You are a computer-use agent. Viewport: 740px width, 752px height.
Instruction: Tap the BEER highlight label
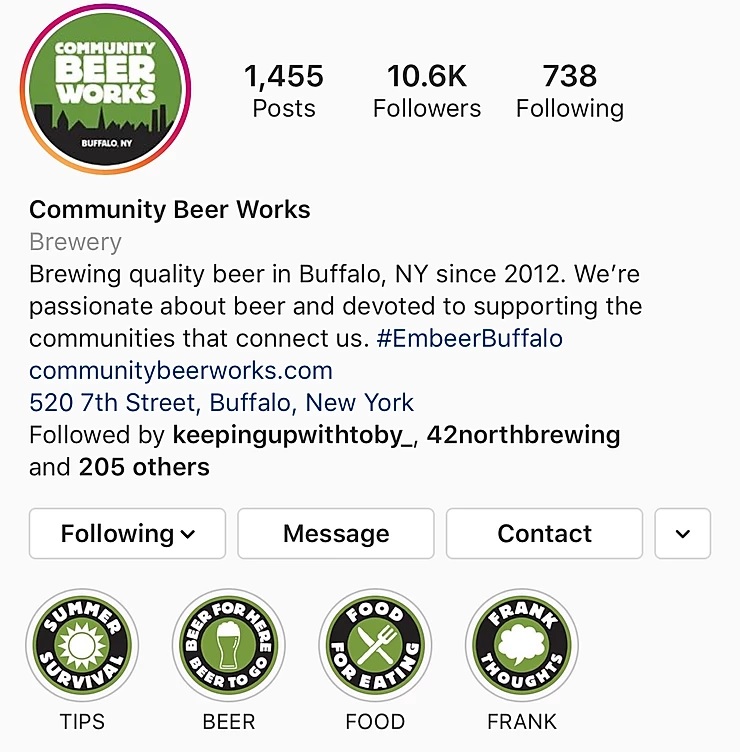coord(229,721)
